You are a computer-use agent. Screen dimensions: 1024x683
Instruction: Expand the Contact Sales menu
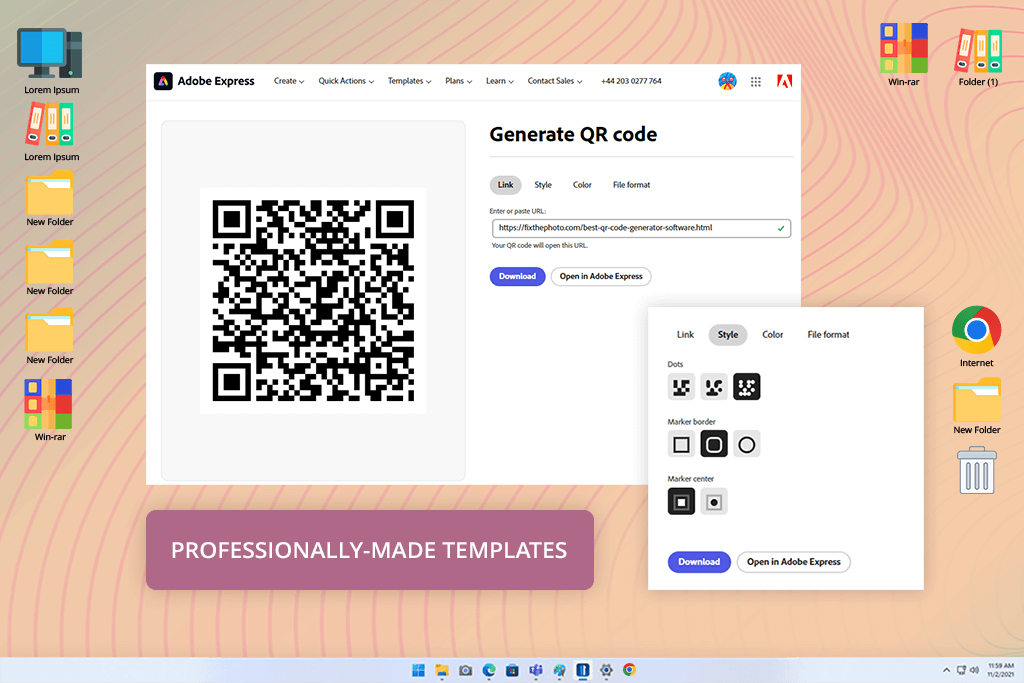point(555,81)
